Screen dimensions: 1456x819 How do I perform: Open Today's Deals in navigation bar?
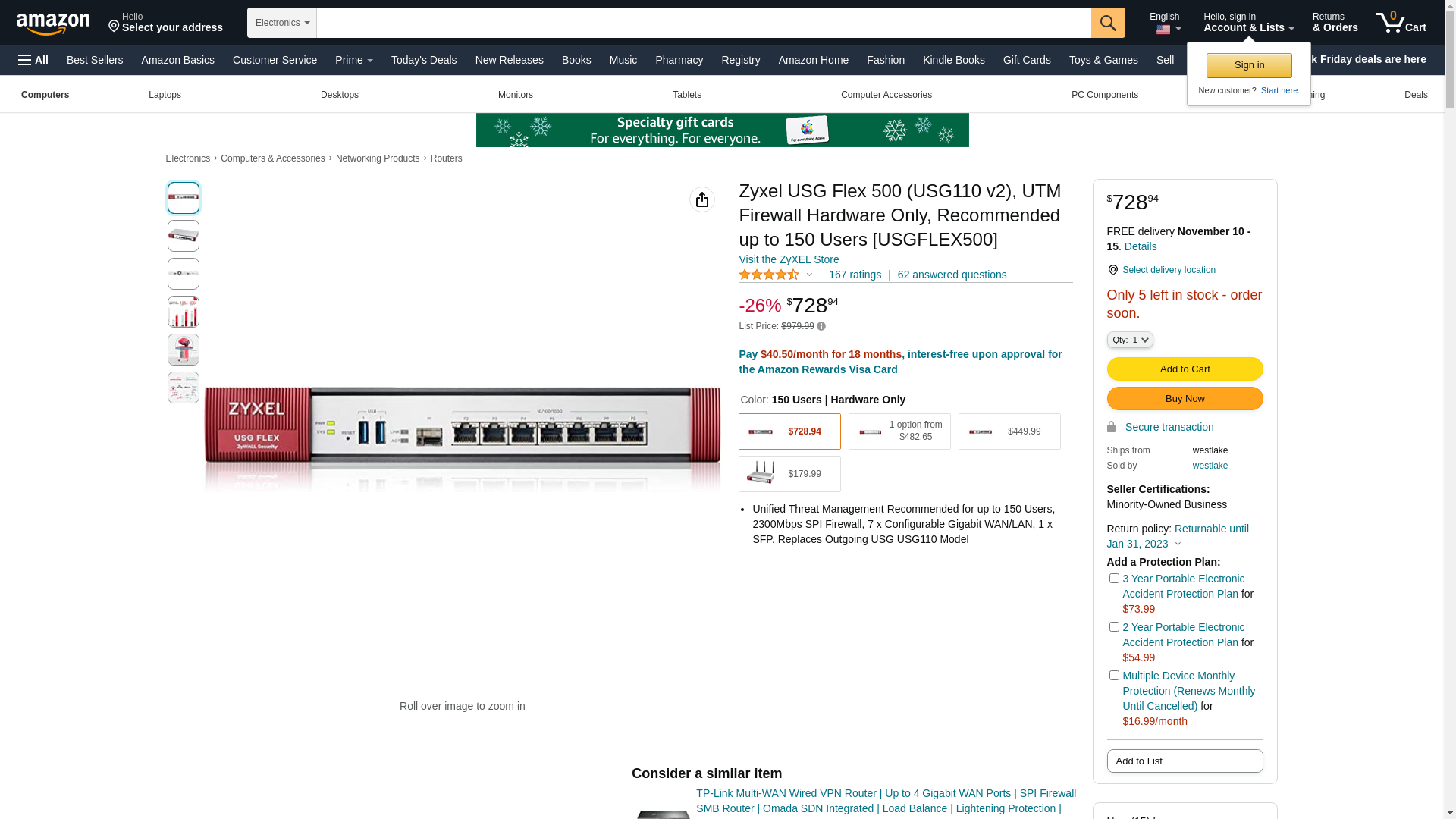click(x=424, y=60)
